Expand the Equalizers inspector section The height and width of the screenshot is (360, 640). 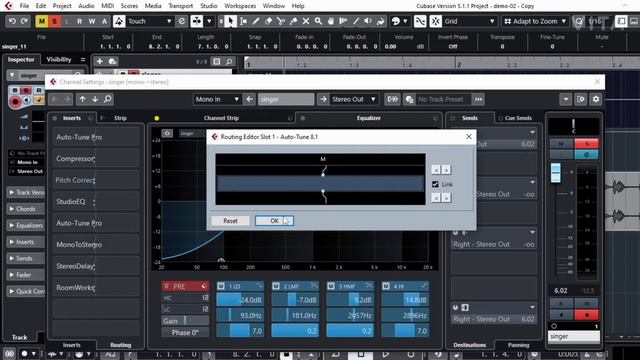[25, 225]
